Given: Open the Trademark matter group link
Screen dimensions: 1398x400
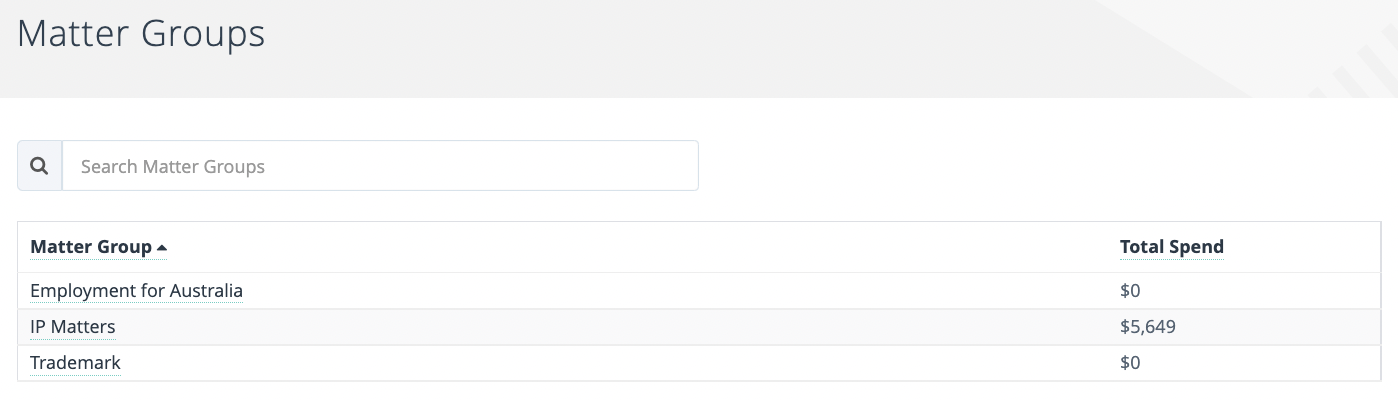Looking at the screenshot, I should pyautogui.click(x=75, y=363).
